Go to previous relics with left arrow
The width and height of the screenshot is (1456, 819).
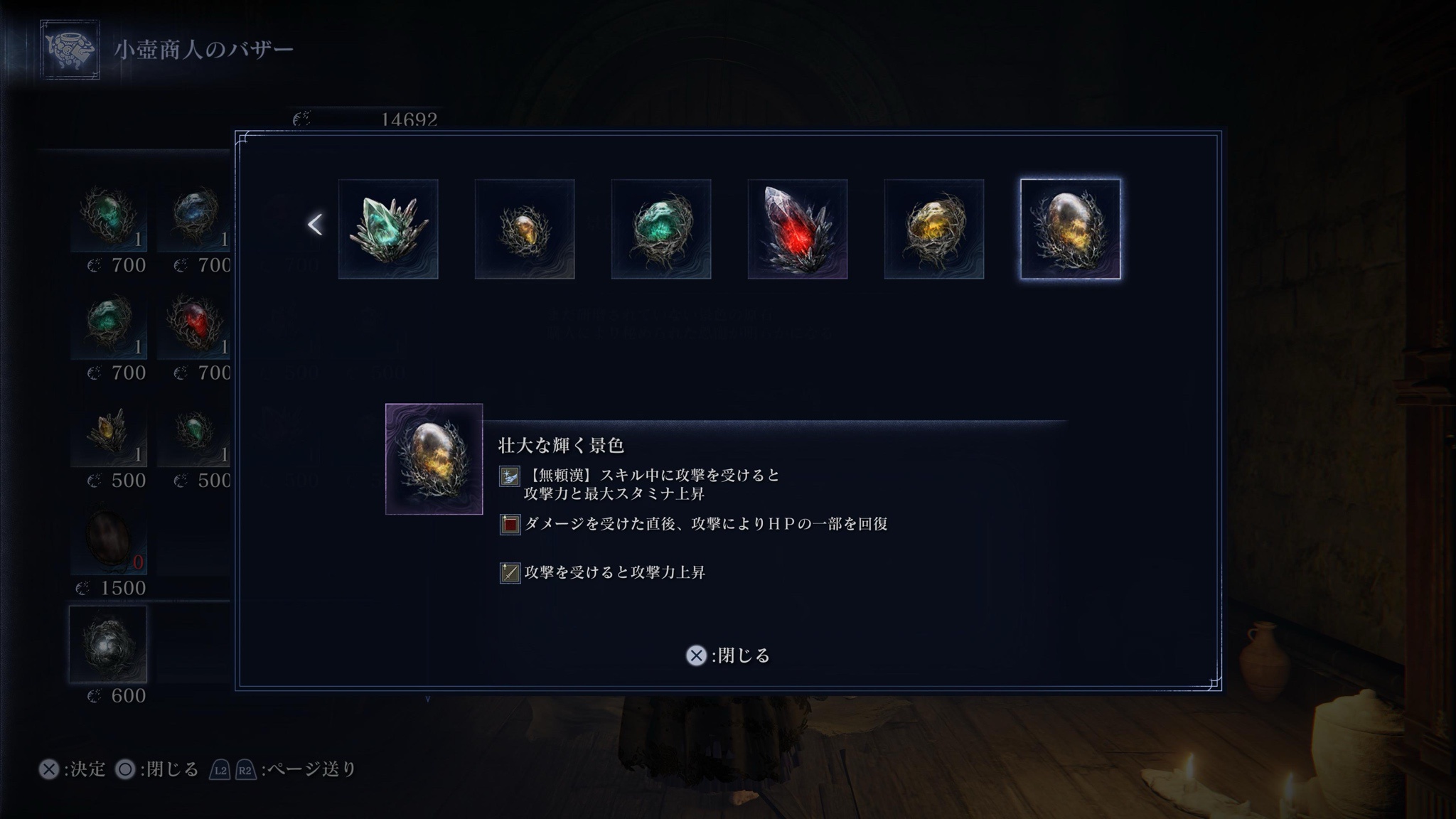point(315,225)
